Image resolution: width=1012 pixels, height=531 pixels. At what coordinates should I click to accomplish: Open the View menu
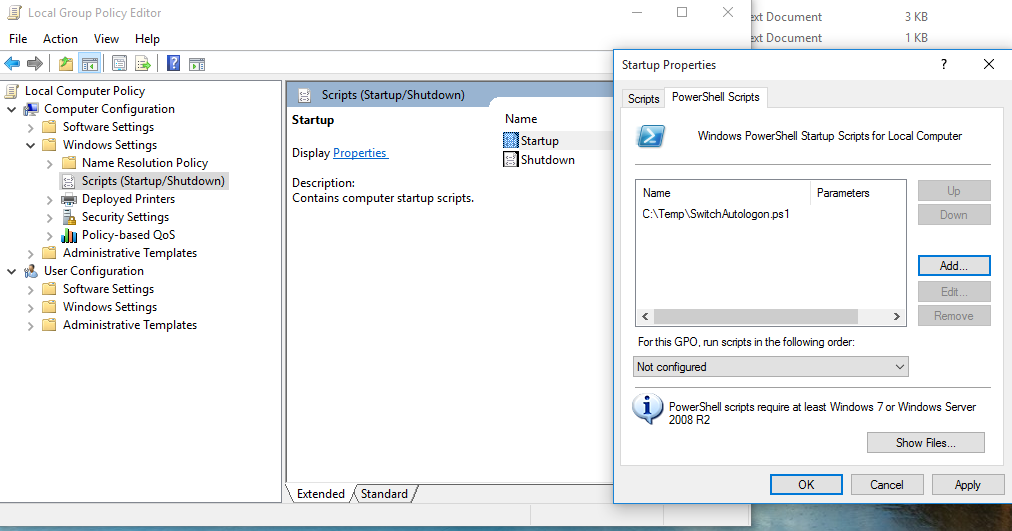pyautogui.click(x=106, y=39)
